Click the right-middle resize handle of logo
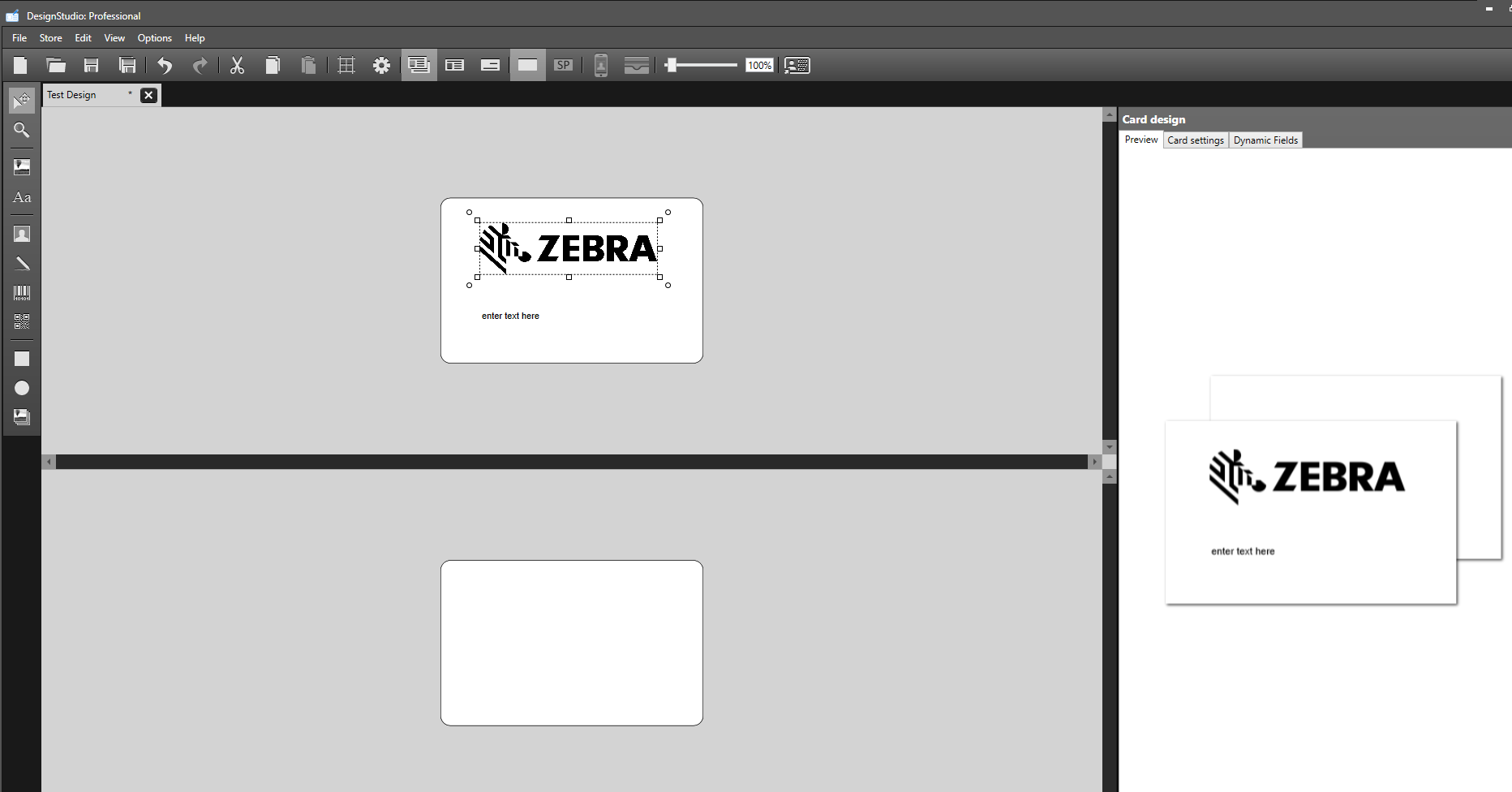The height and width of the screenshot is (792, 1512). click(660, 248)
